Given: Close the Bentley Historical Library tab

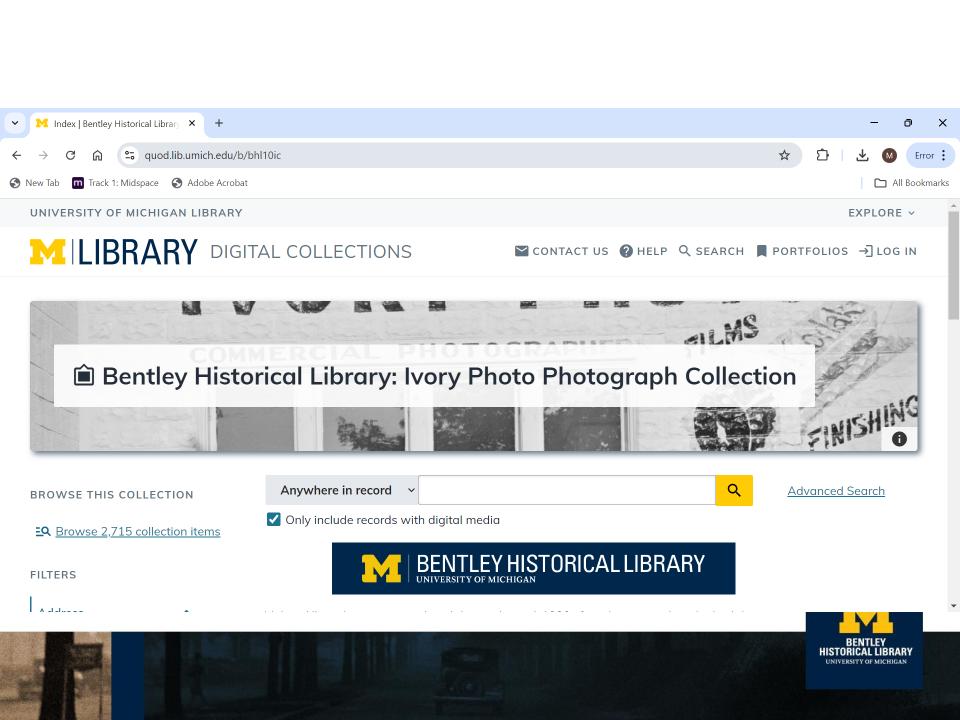Looking at the screenshot, I should pos(192,123).
